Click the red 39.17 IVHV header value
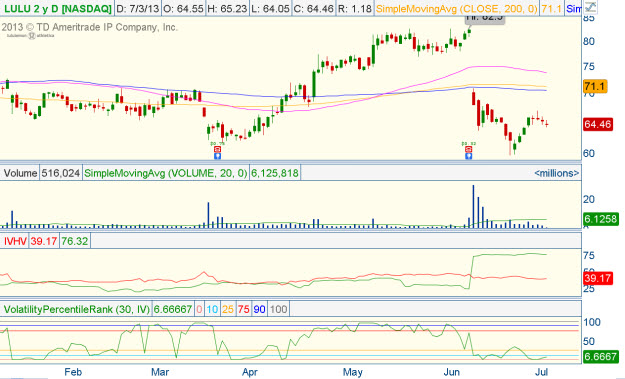Viewport: 625px width, 379px height. click(x=43, y=241)
